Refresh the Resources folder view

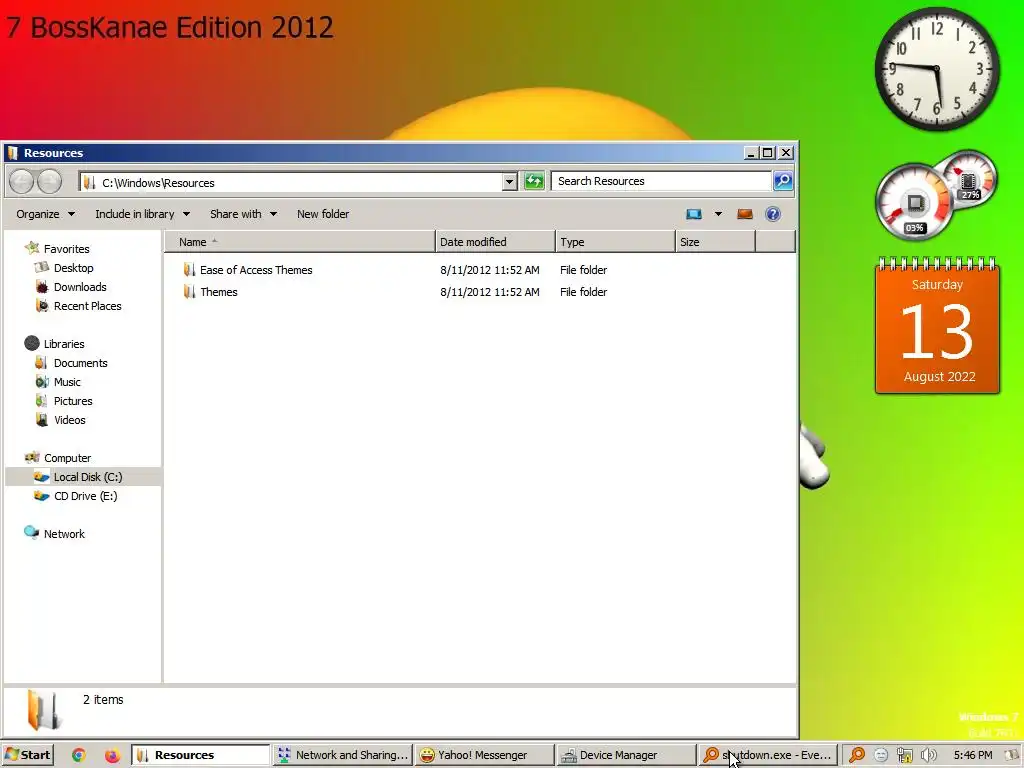534,181
